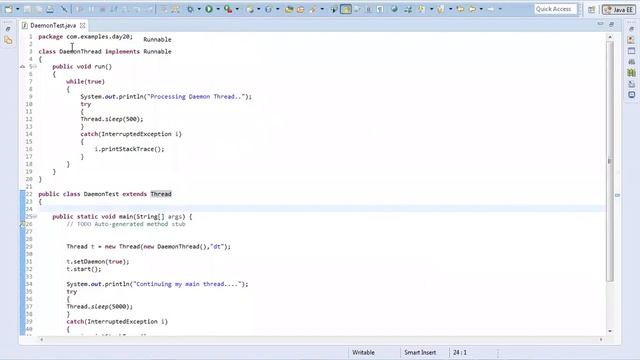Run the program with the green Run button

click(209, 9)
